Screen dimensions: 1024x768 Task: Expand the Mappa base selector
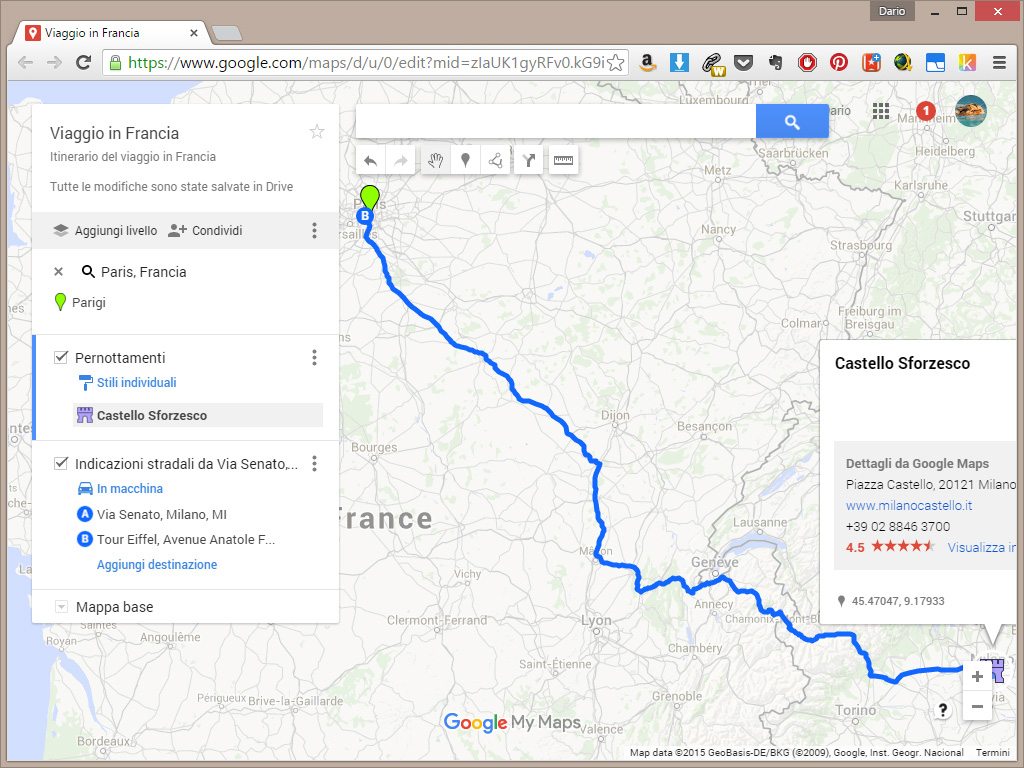(x=61, y=607)
